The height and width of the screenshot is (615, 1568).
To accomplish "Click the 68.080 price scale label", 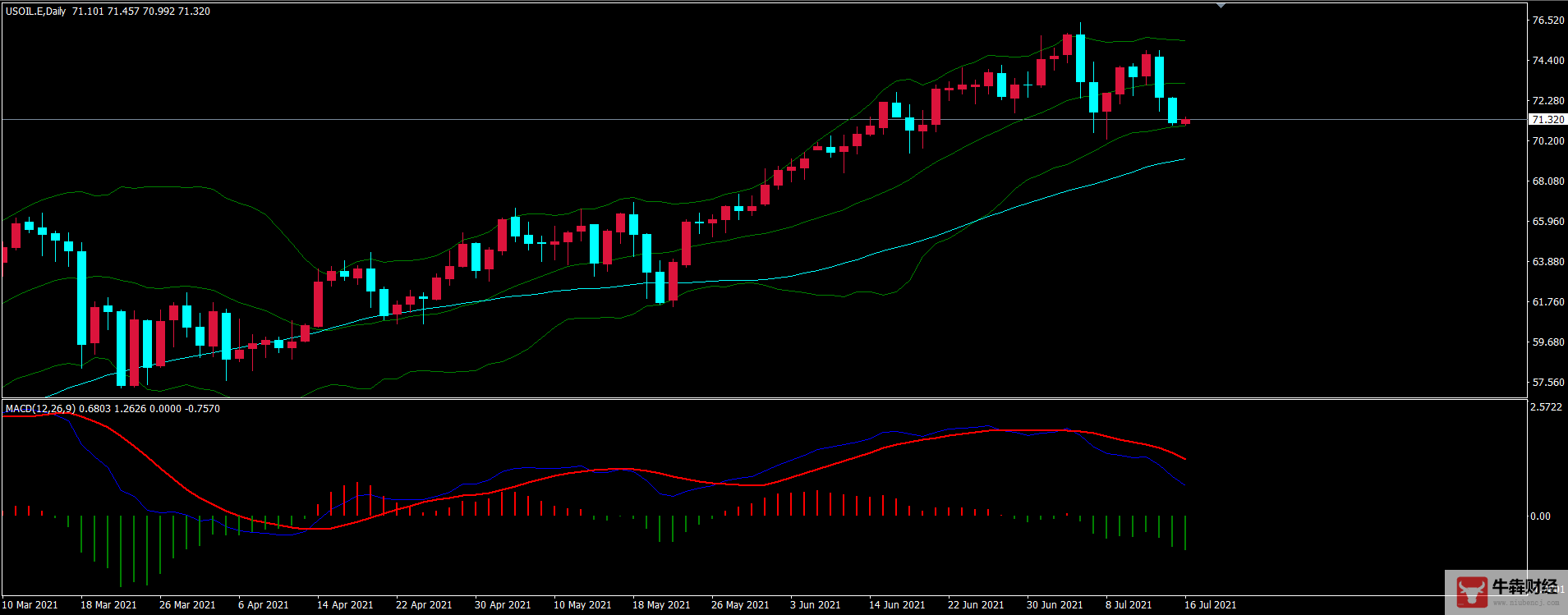I will click(1547, 181).
